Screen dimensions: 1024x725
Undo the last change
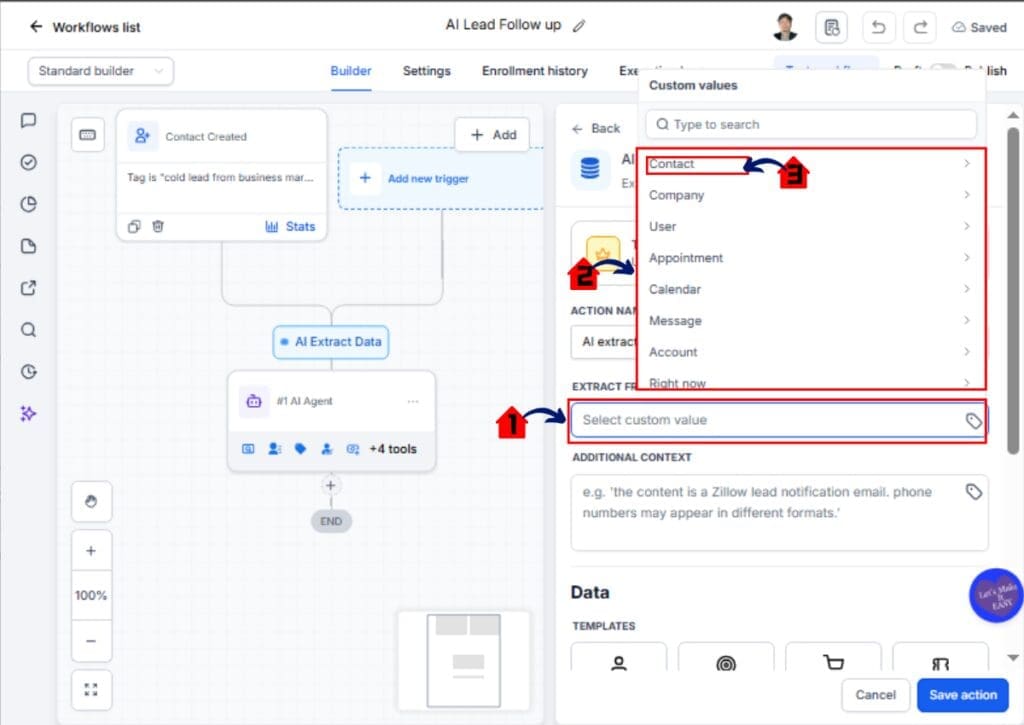click(x=878, y=27)
